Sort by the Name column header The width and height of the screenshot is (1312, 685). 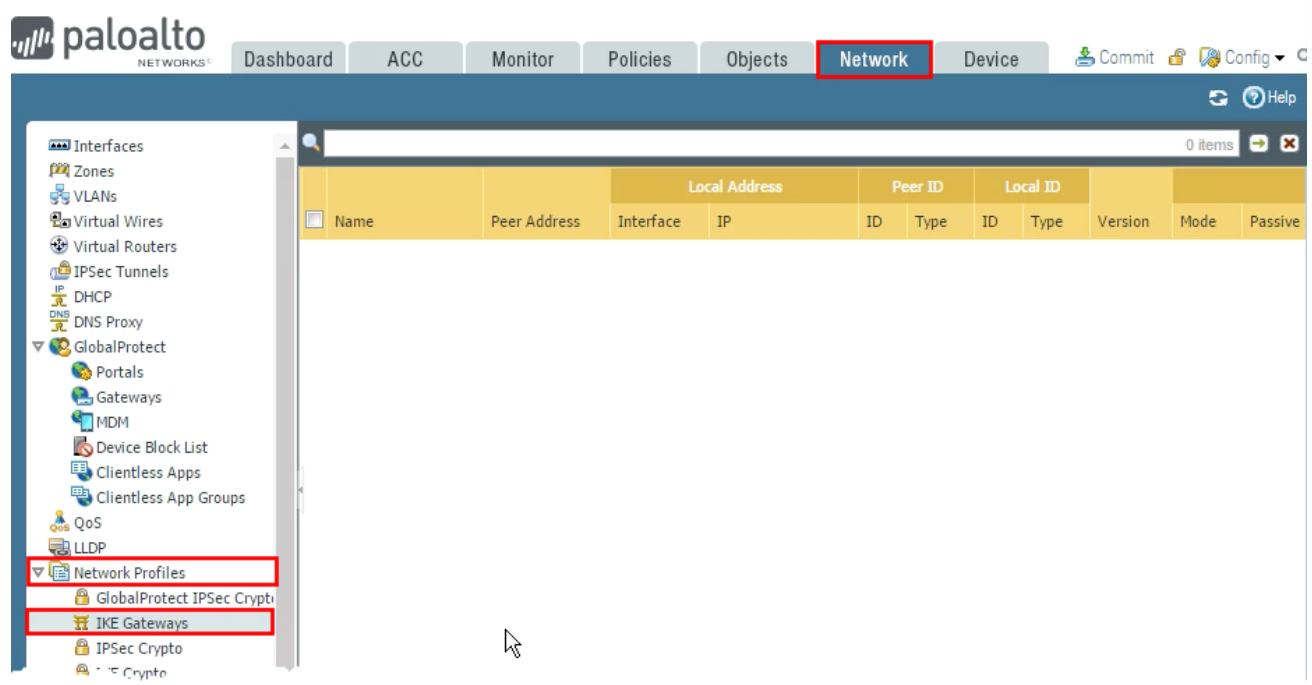tap(354, 222)
